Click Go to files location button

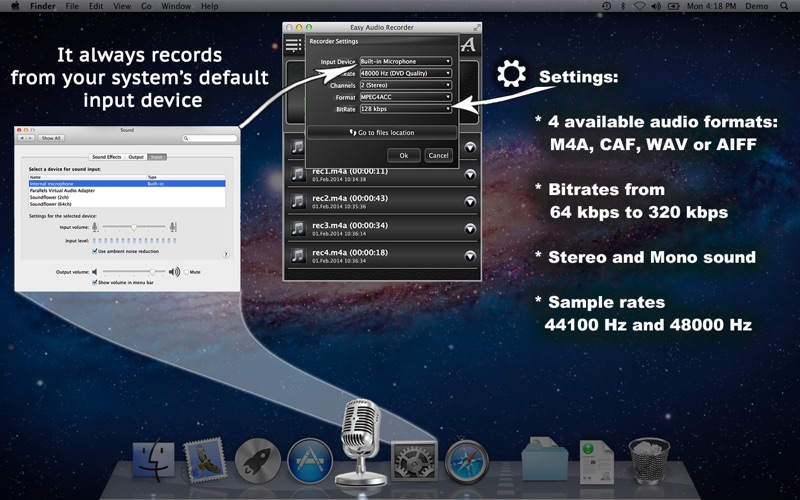(x=382, y=132)
